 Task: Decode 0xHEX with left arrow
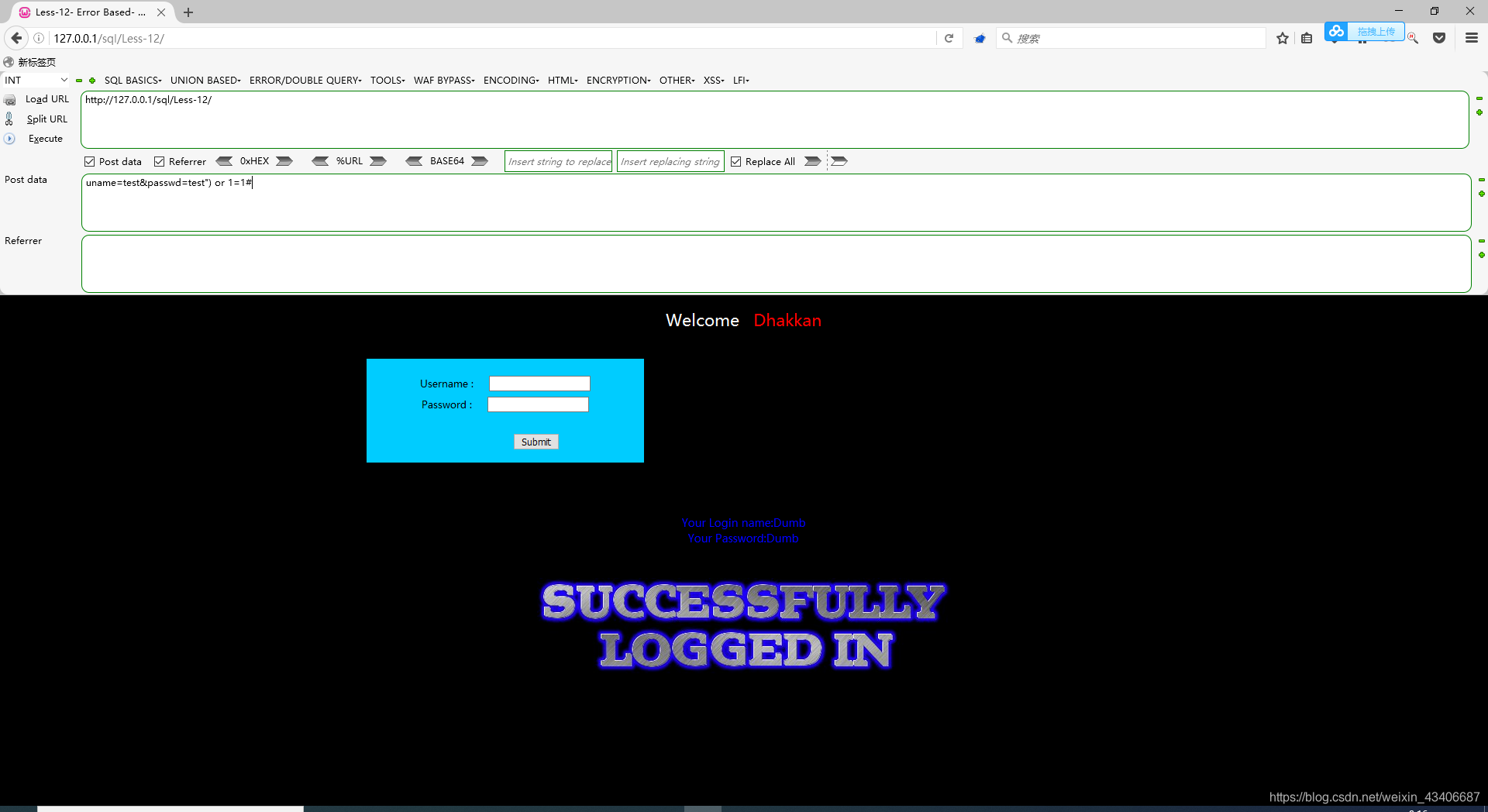[x=224, y=161]
